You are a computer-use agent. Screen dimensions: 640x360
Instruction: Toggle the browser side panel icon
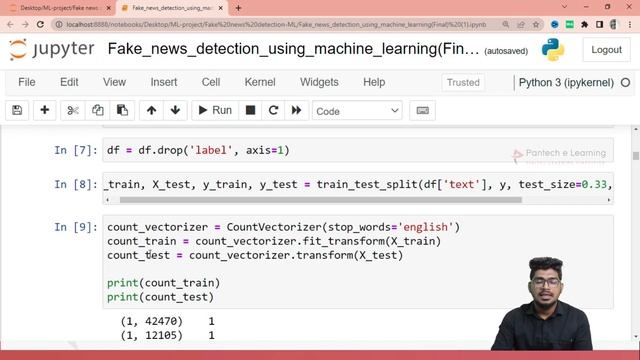point(599,24)
